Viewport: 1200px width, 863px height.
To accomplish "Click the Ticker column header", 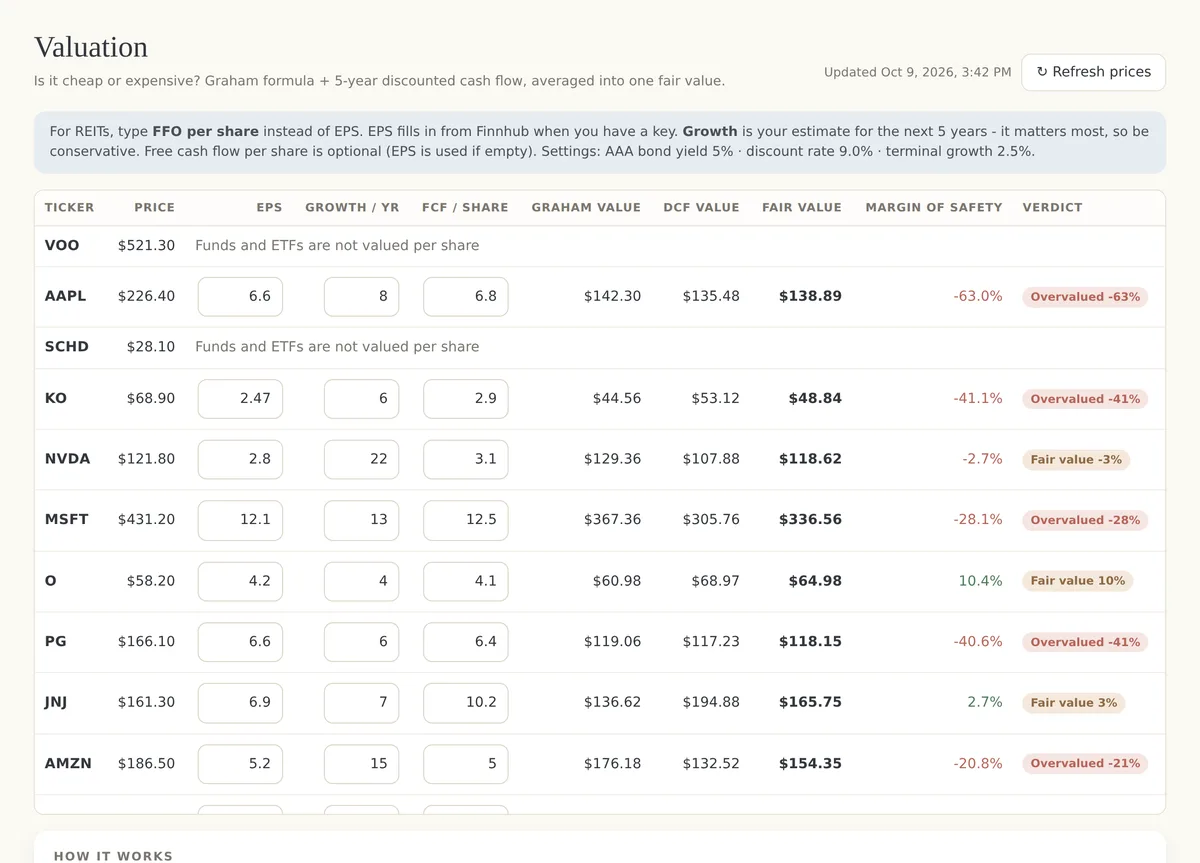I will (x=70, y=208).
